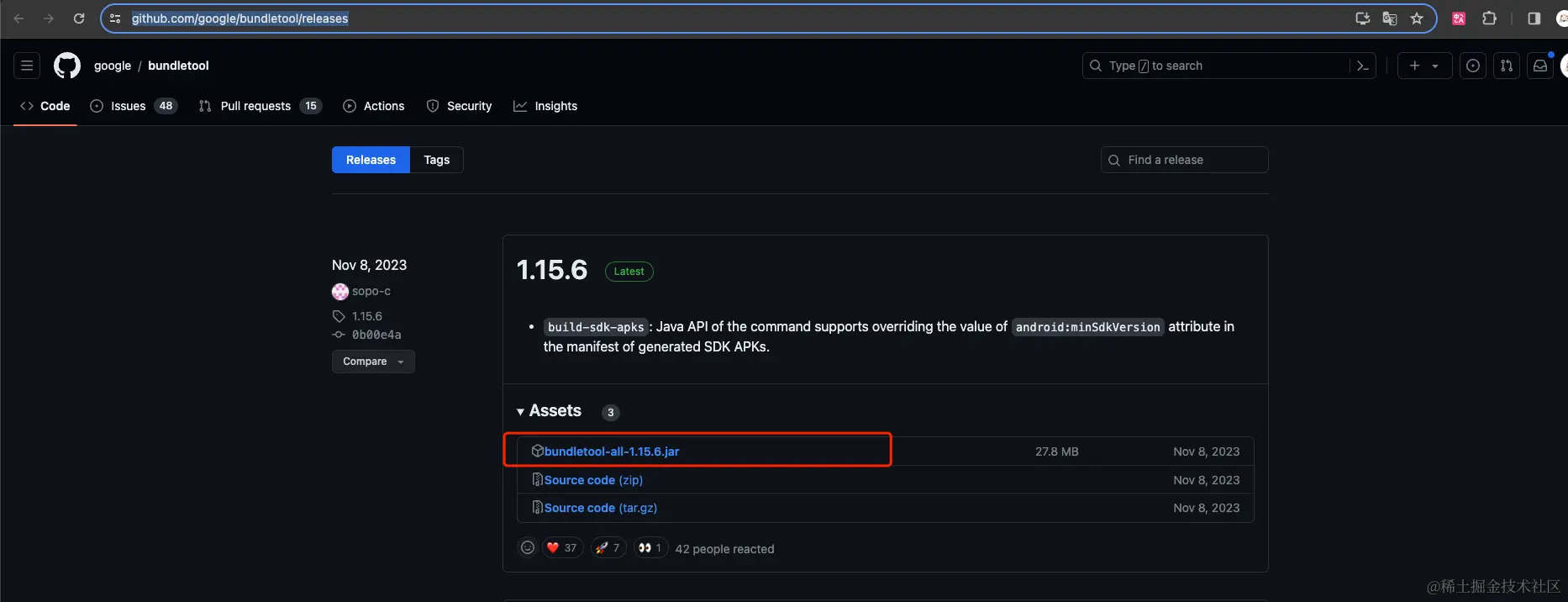This screenshot has width=1568, height=602.
Task: Open the notifications inbox icon
Action: pos(1540,66)
